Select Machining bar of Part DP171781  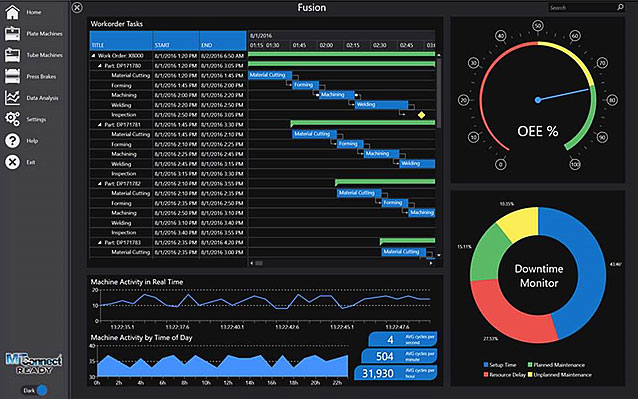coord(381,154)
